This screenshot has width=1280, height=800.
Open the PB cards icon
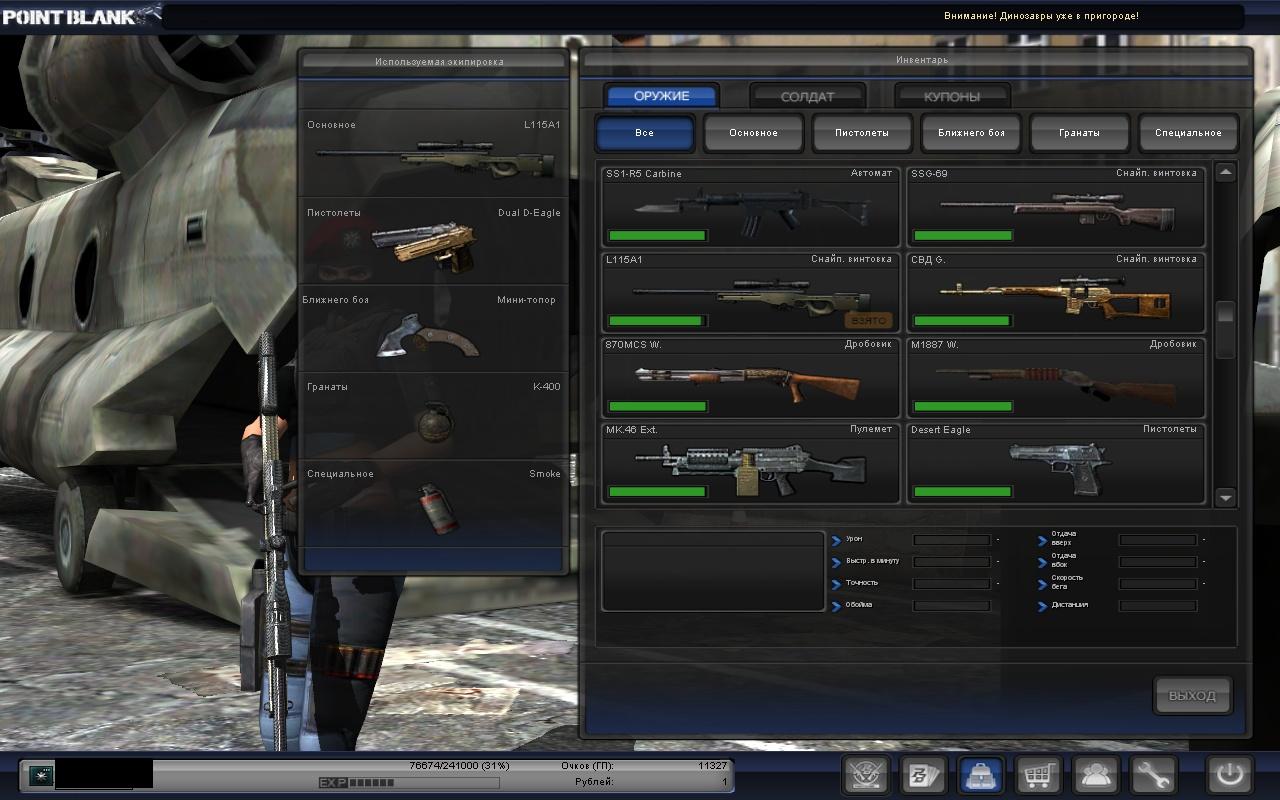(x=923, y=775)
